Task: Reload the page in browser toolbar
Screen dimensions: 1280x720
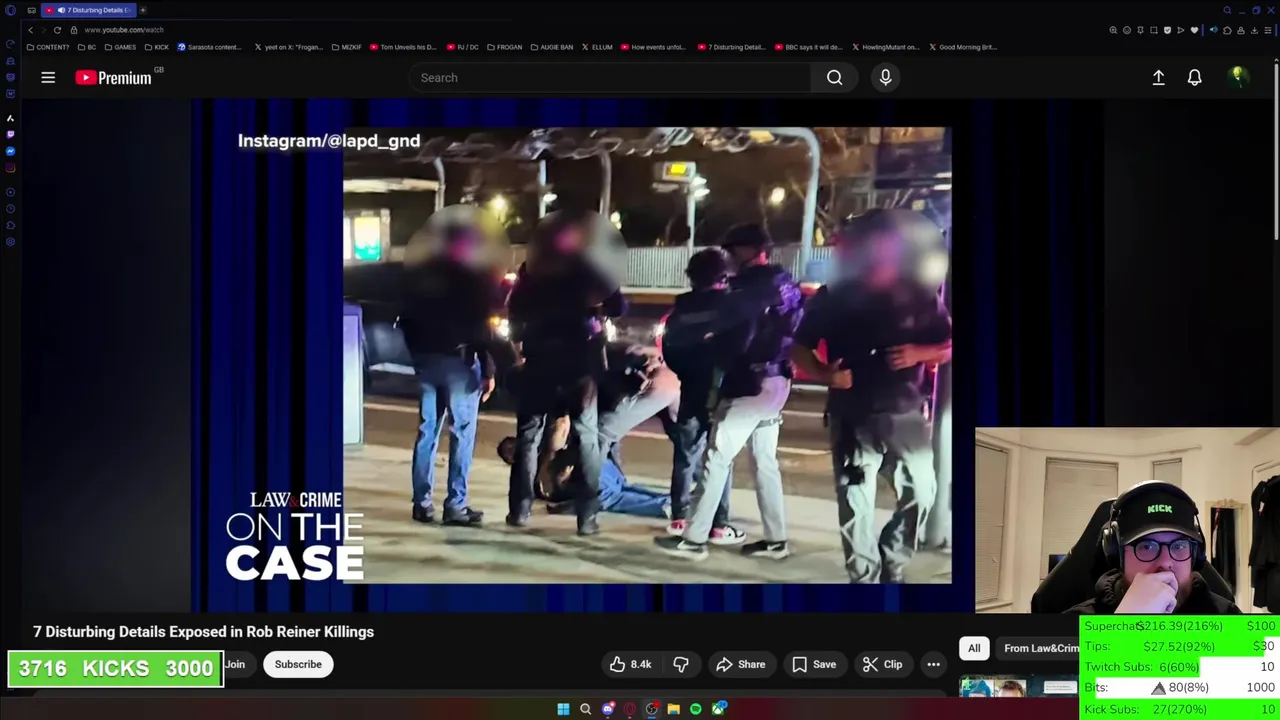Action: point(57,30)
